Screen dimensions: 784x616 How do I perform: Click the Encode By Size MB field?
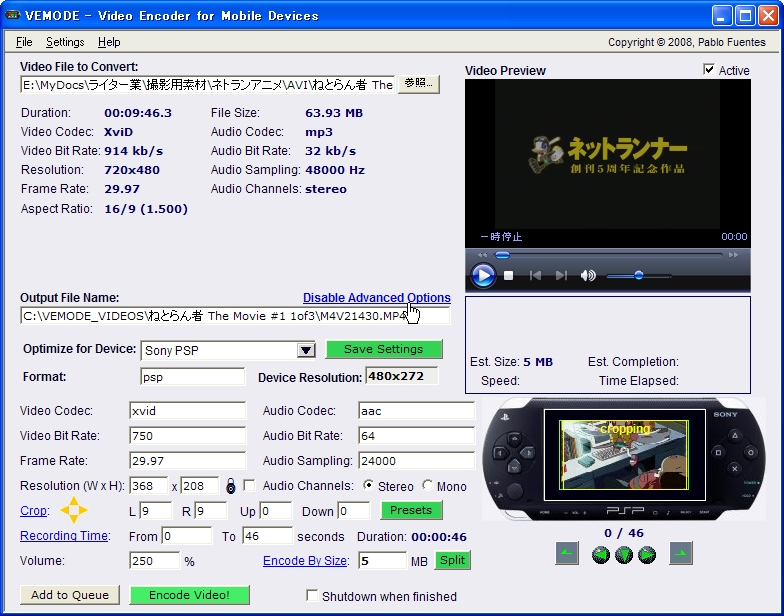coord(382,560)
